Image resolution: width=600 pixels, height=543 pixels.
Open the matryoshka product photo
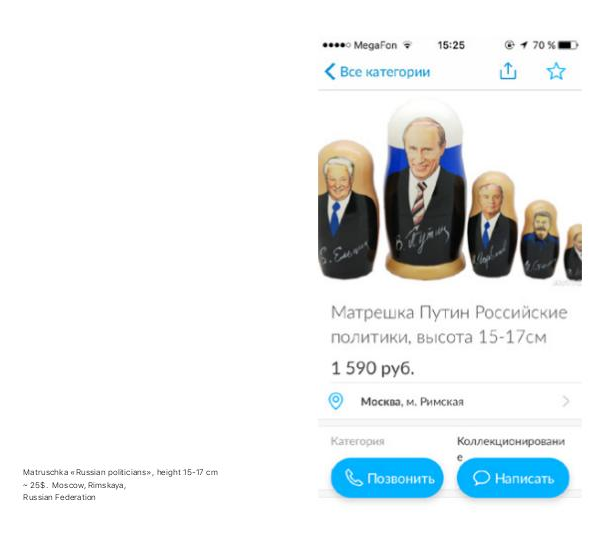[450, 191]
